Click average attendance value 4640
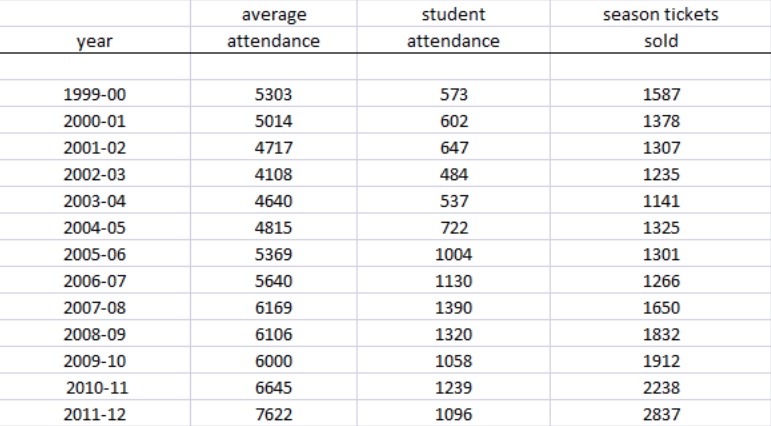This screenshot has height=426, width=771. [273, 200]
